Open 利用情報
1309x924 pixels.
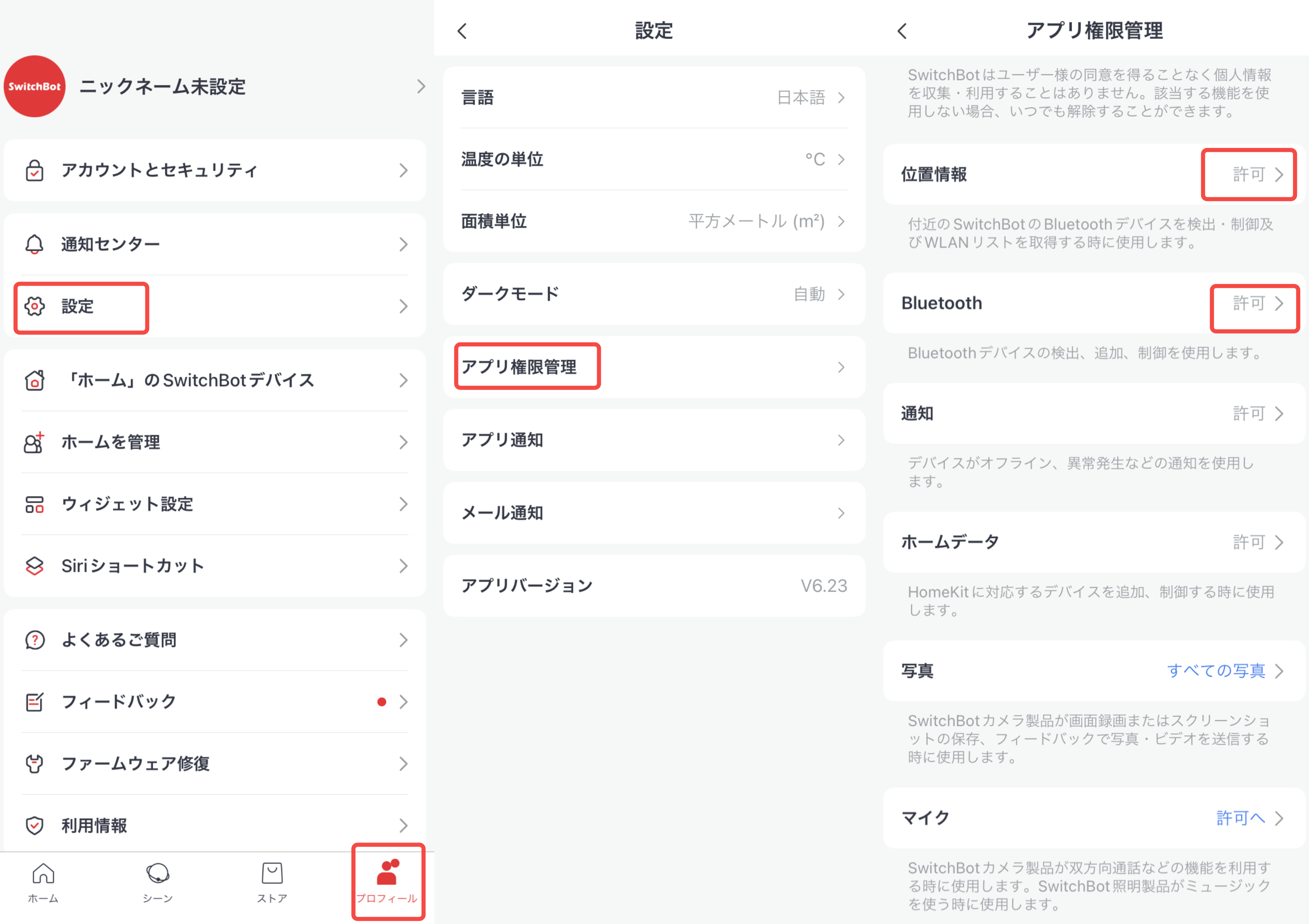[215, 825]
